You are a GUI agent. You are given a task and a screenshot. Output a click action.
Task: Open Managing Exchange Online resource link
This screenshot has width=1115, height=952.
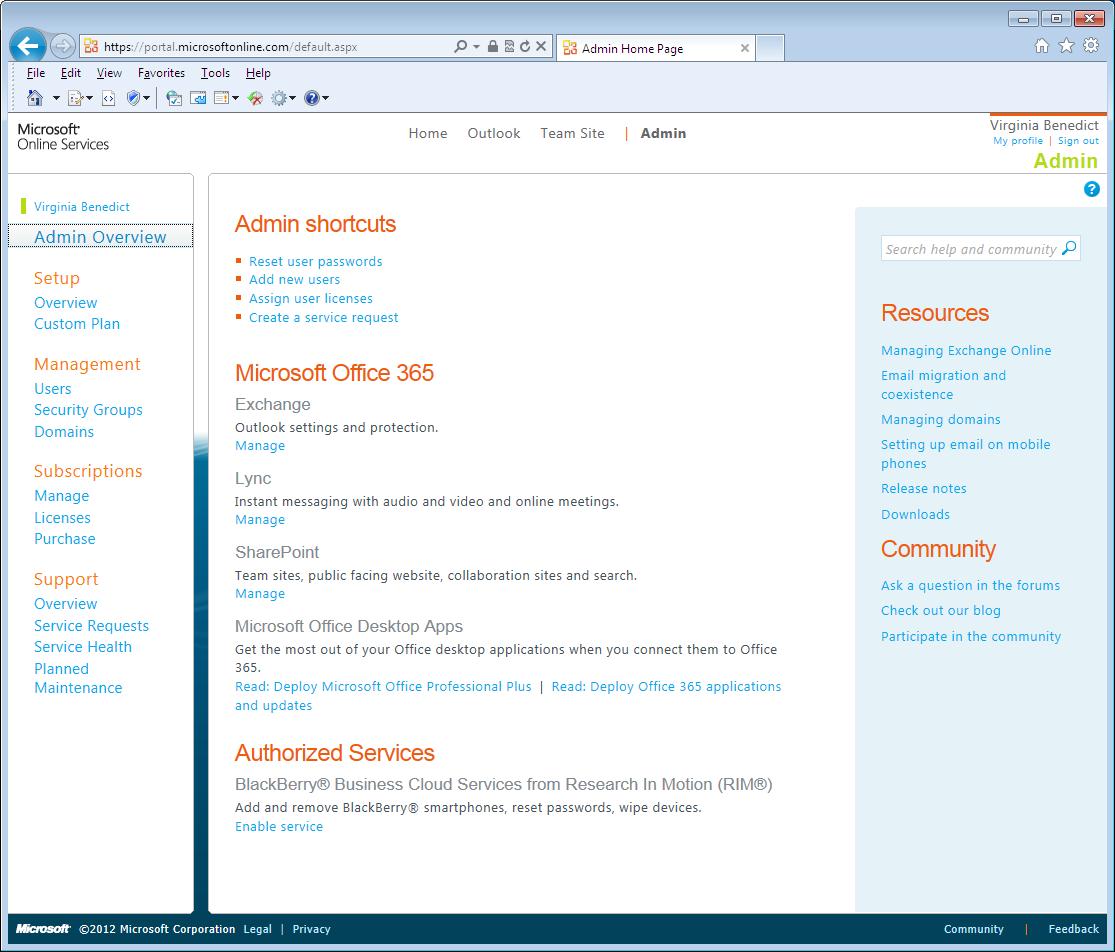966,351
